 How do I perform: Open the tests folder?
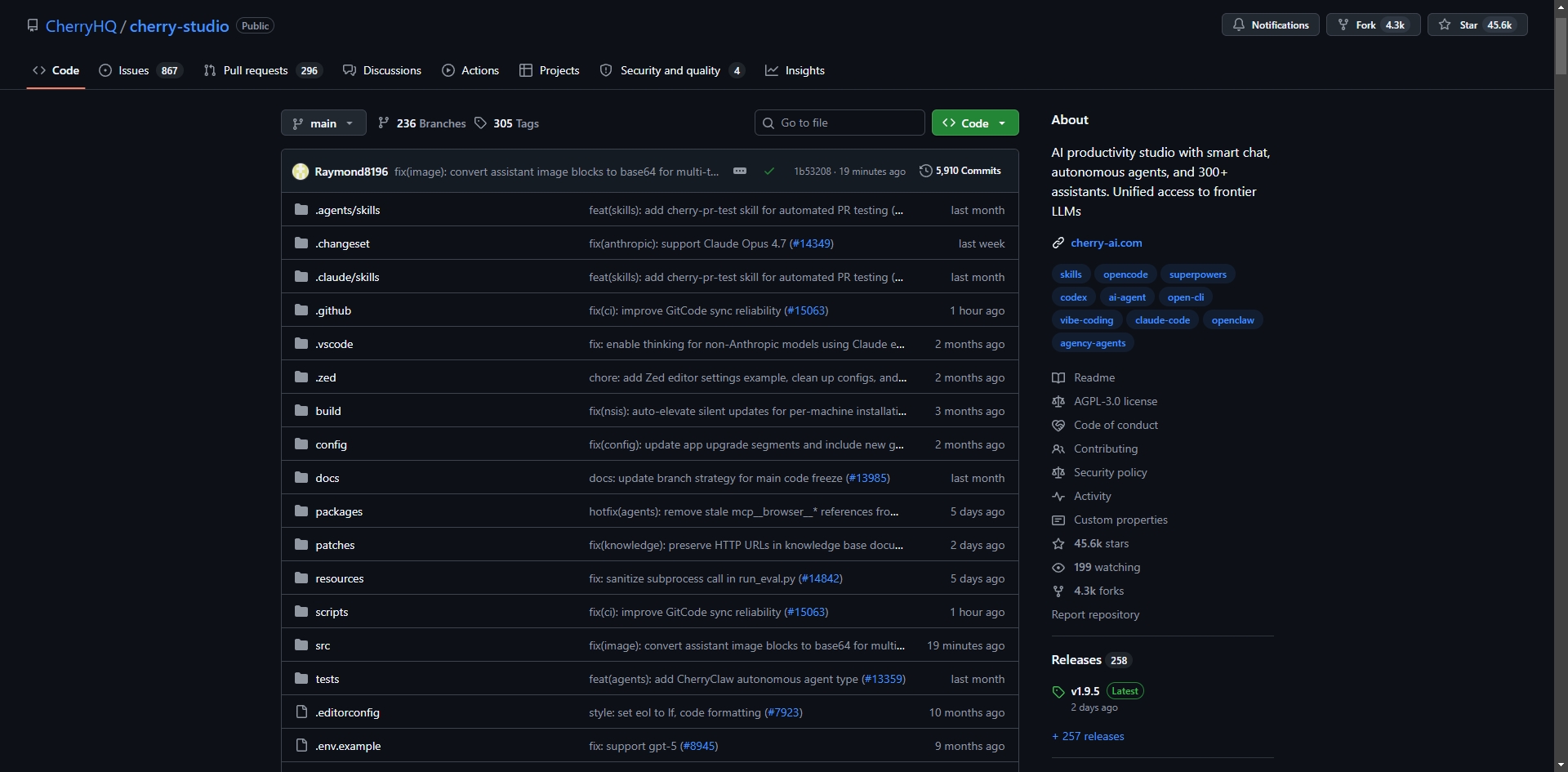pyautogui.click(x=327, y=679)
